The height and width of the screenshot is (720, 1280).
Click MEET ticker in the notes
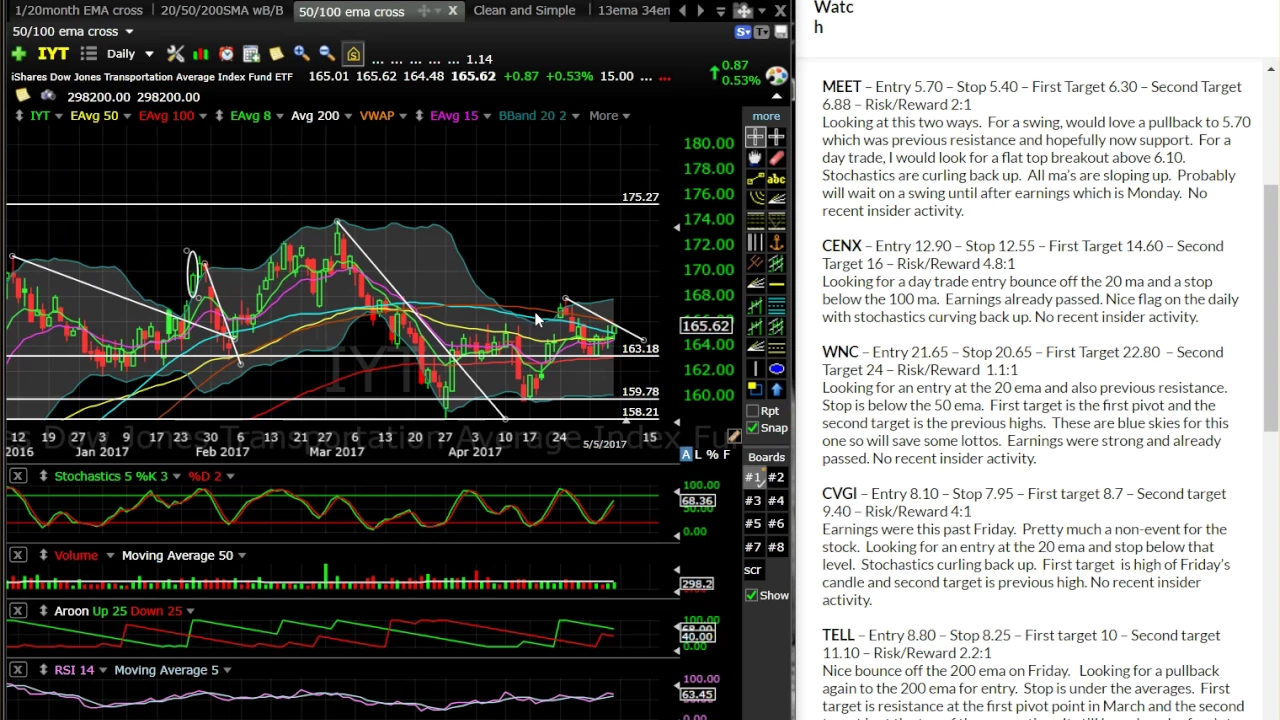coord(841,87)
